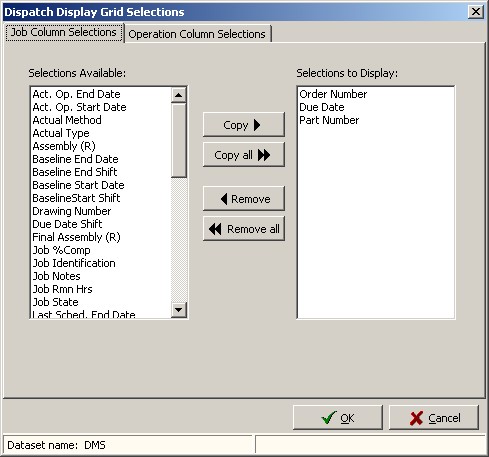Switch to Operation Column Selections tab
The height and width of the screenshot is (457, 489).
pyautogui.click(x=197, y=34)
